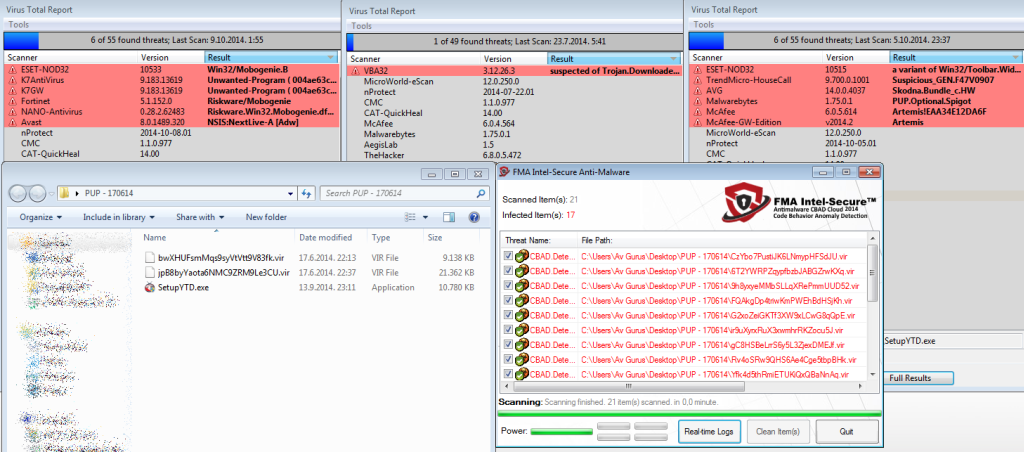The height and width of the screenshot is (452, 1024).
Task: Quit FMA Intel-Secure Anti-Malware
Action: click(846, 431)
